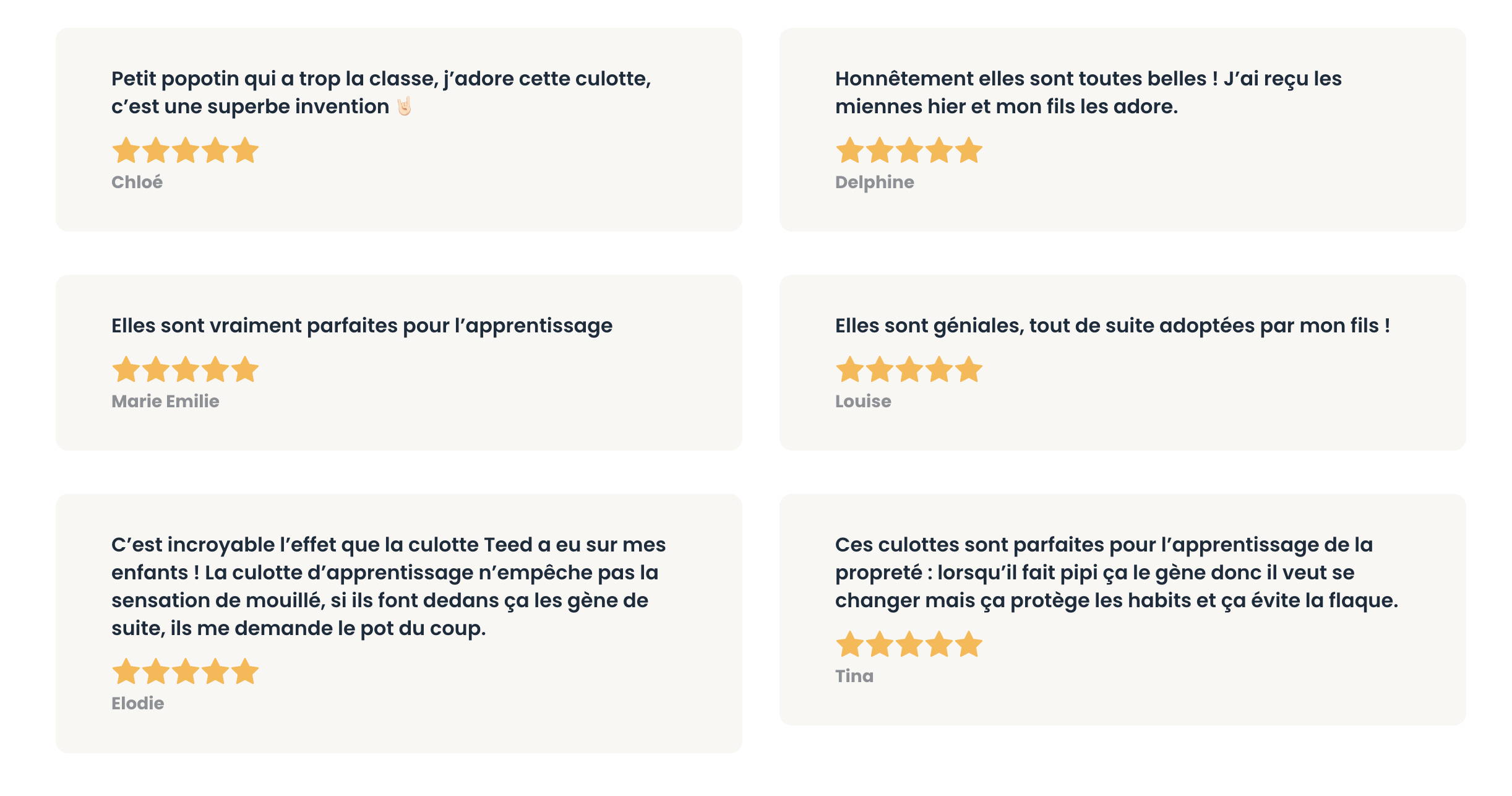
Task: Click the reviewer name Delphine
Action: (874, 182)
